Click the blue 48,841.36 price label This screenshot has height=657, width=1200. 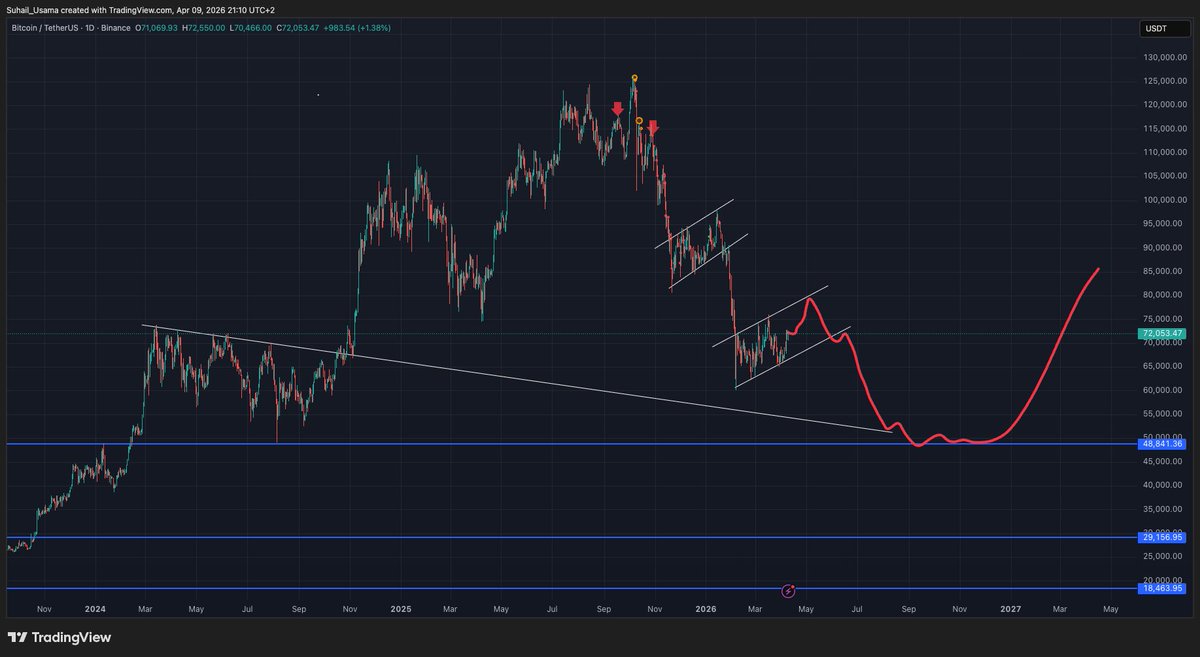[x=1160, y=443]
